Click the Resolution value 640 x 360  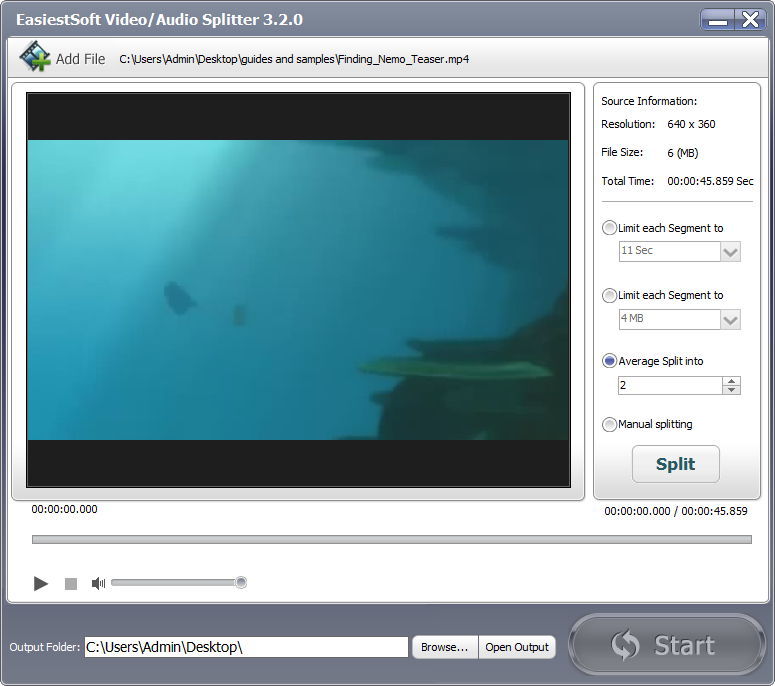[x=691, y=124]
